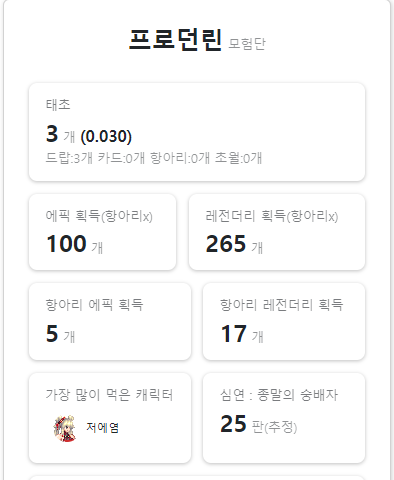Click the 17 개 jar legendary count
The width and height of the screenshot is (394, 480).
pos(242,334)
